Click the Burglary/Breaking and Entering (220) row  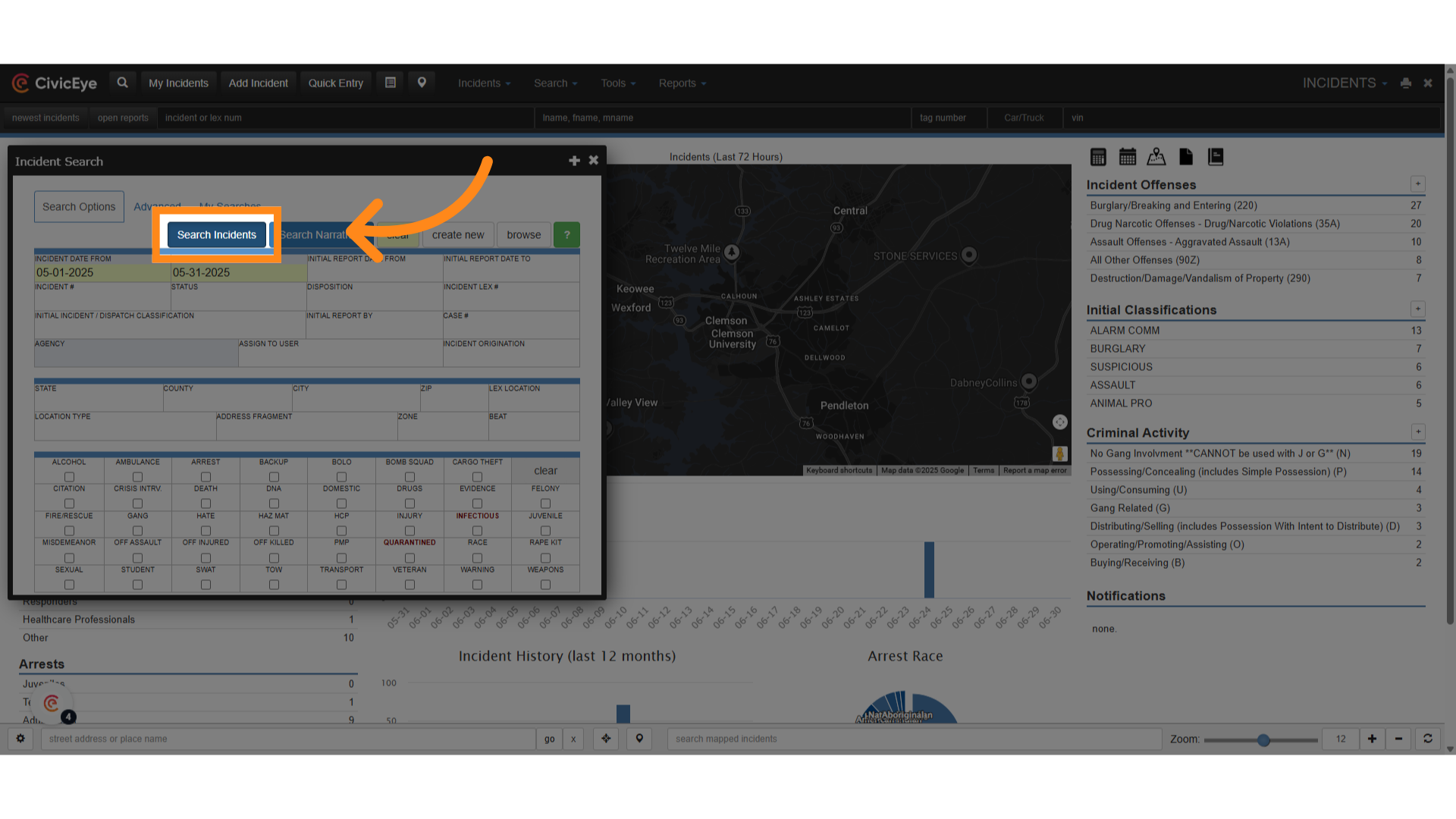click(x=1255, y=206)
